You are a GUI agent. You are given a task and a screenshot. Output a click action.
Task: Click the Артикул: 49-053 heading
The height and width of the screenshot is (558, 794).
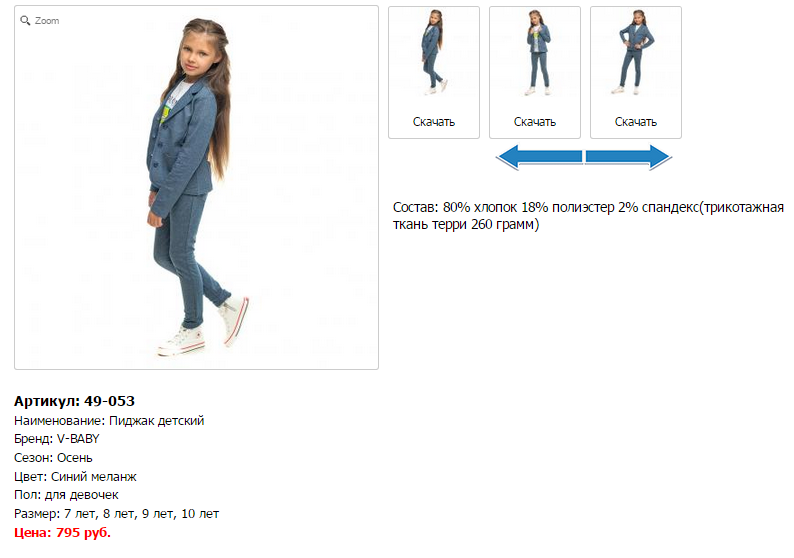coord(74,401)
